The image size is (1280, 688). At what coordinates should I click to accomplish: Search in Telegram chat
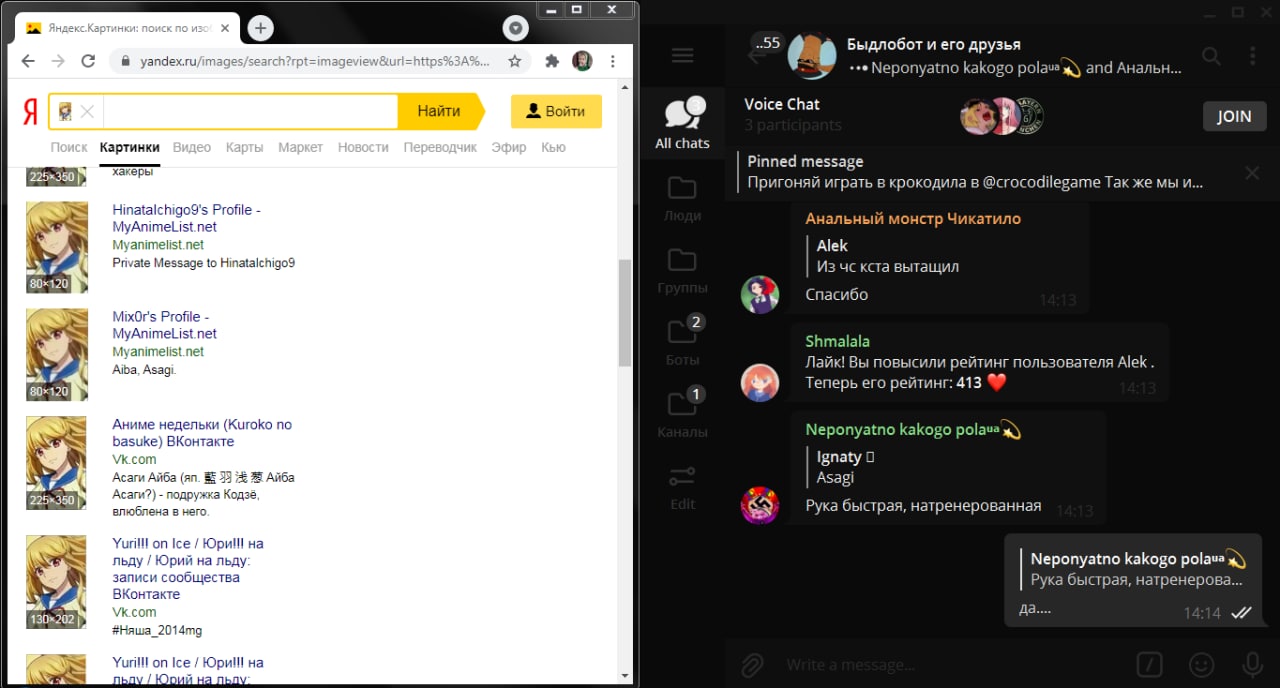point(1211,56)
